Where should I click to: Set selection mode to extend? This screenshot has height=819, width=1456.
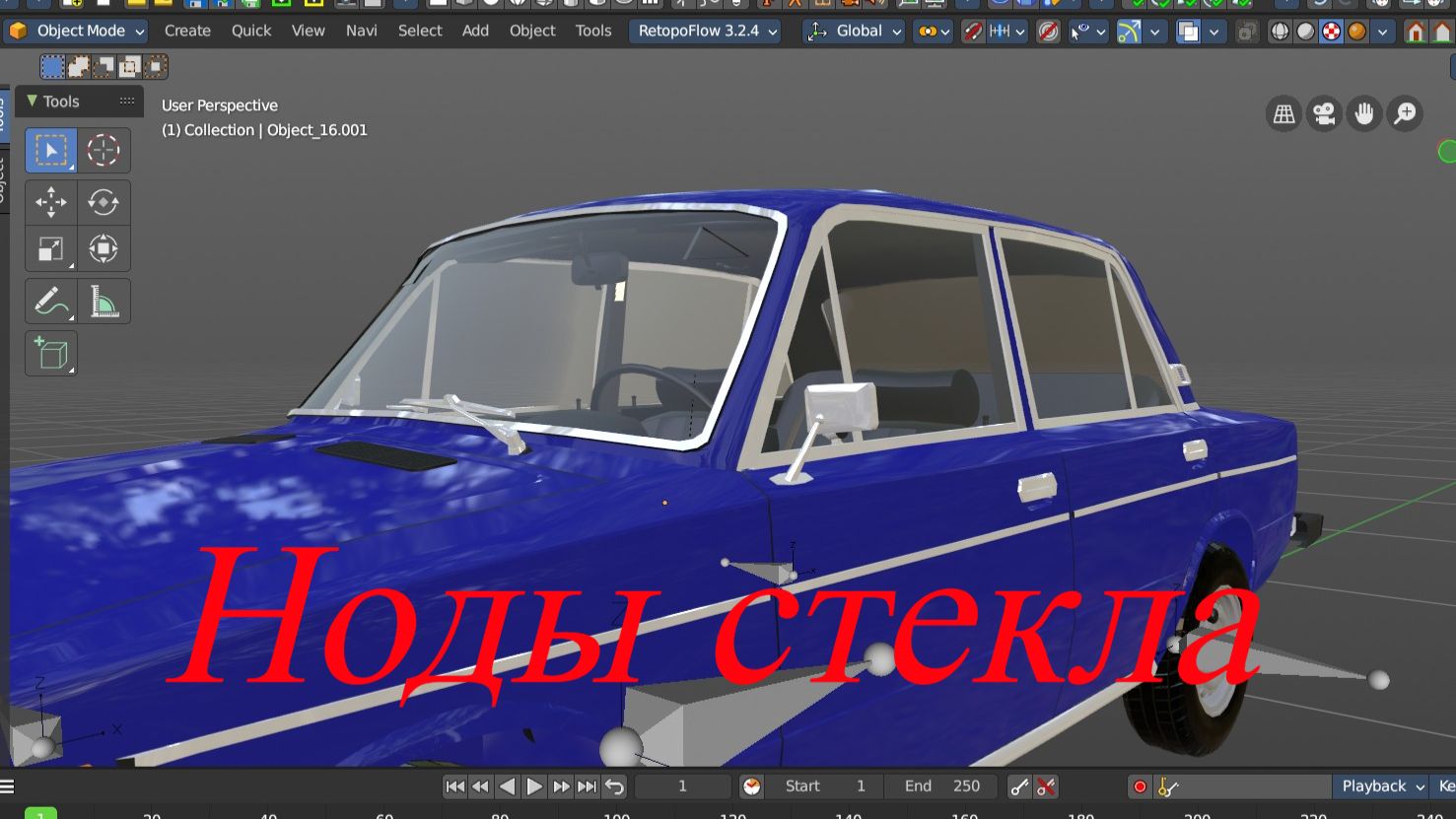click(x=79, y=67)
